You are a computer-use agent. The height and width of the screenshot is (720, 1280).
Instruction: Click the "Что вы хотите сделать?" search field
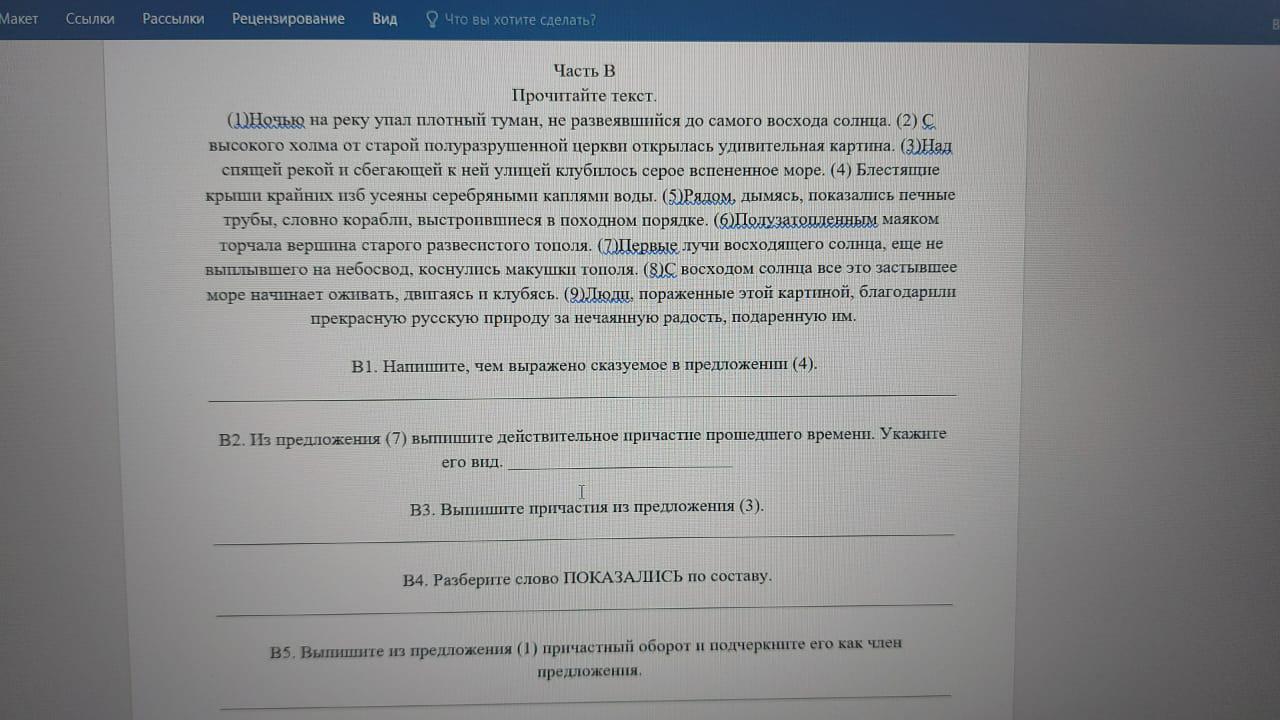click(x=519, y=19)
